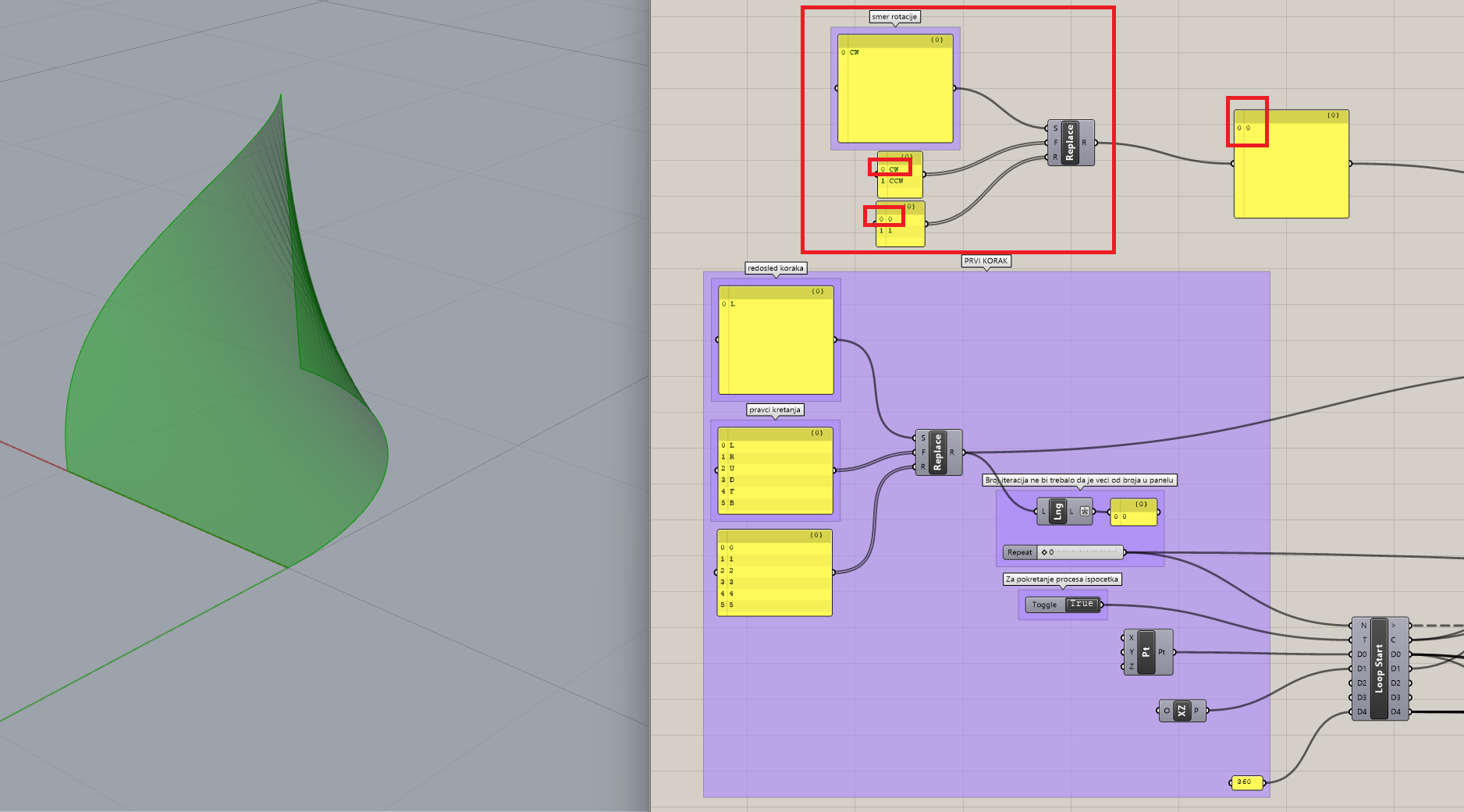1464x812 pixels.
Task: Click the Pt construct point component
Action: (x=1146, y=652)
